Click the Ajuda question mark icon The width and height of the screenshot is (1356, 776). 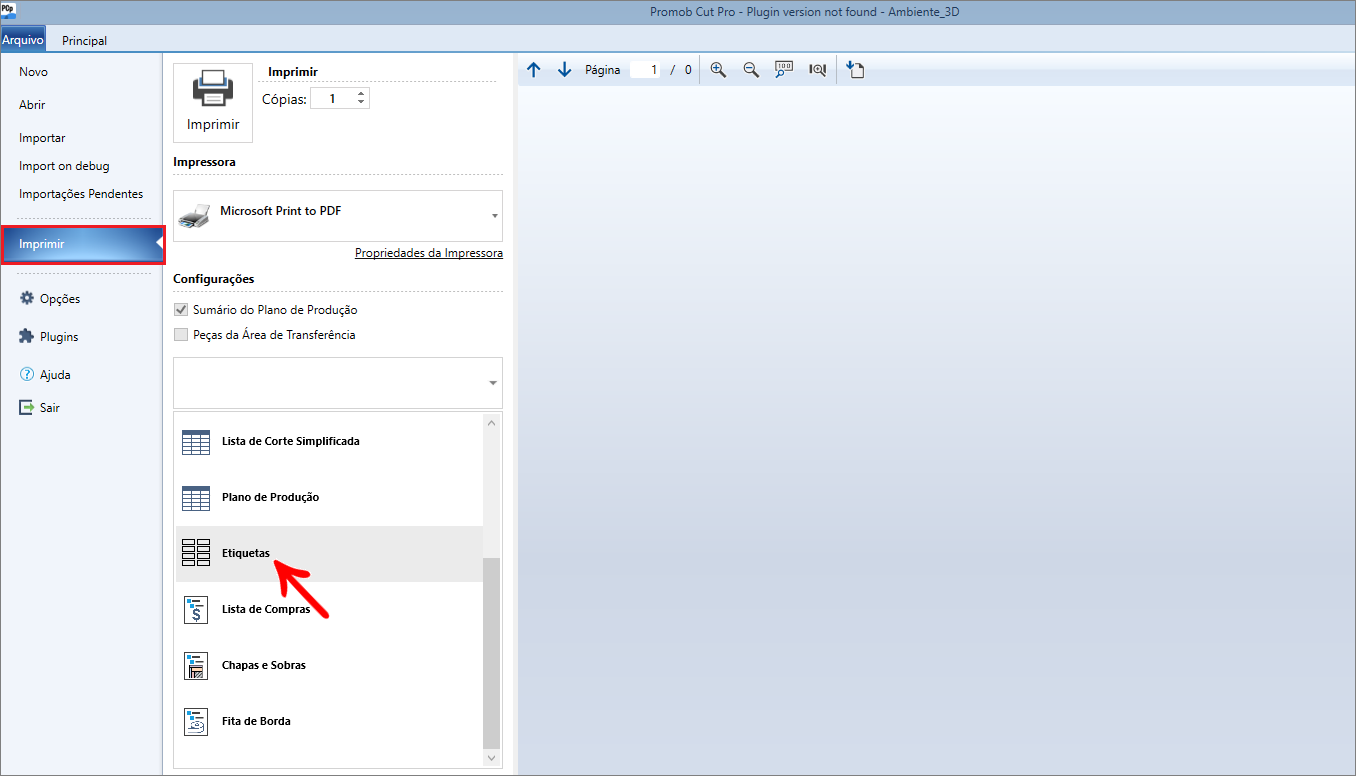[x=27, y=374]
